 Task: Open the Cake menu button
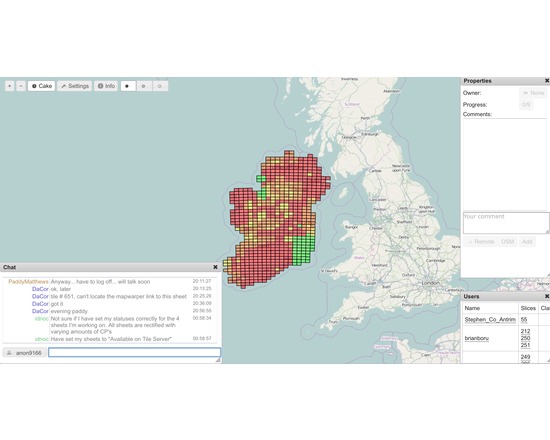(41, 86)
